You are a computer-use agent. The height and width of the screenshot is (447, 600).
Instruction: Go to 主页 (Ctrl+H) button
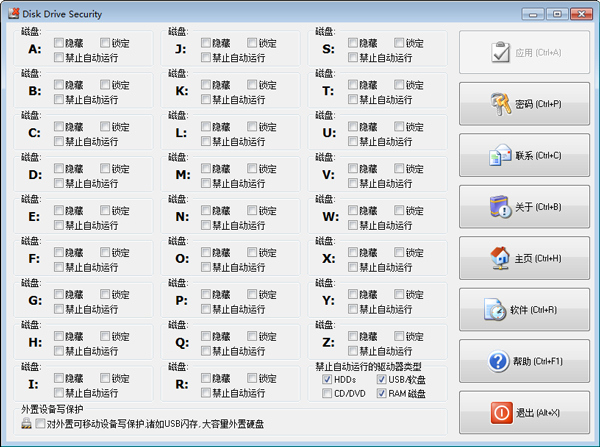pos(524,258)
